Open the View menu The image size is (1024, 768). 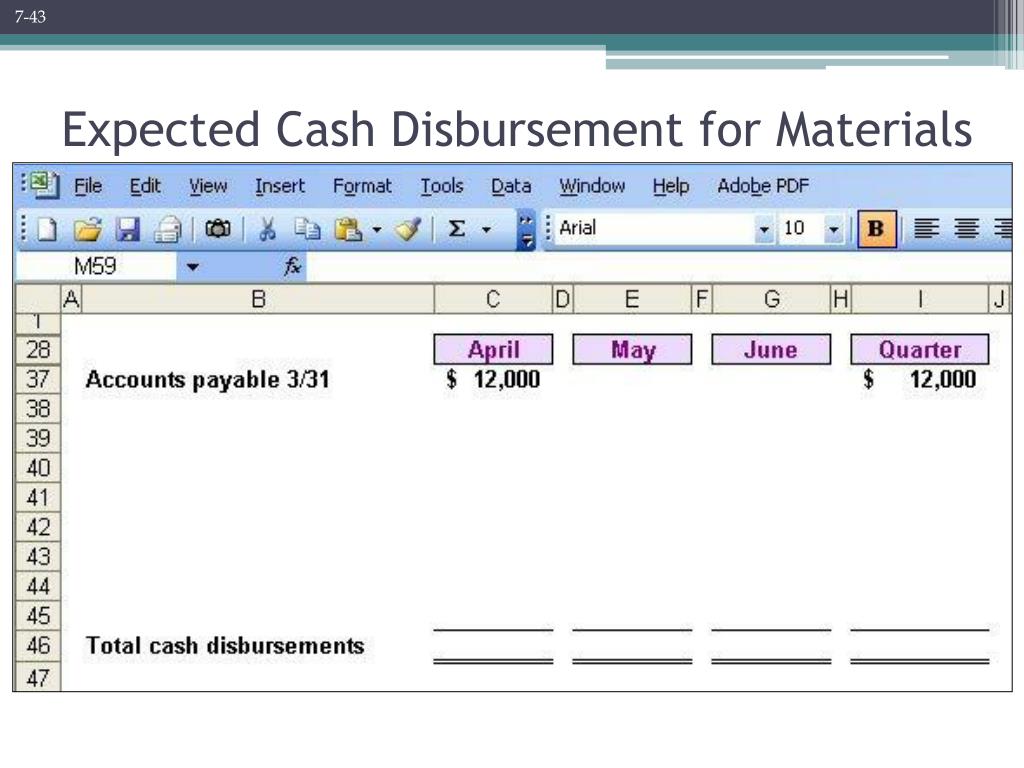pyautogui.click(x=208, y=186)
